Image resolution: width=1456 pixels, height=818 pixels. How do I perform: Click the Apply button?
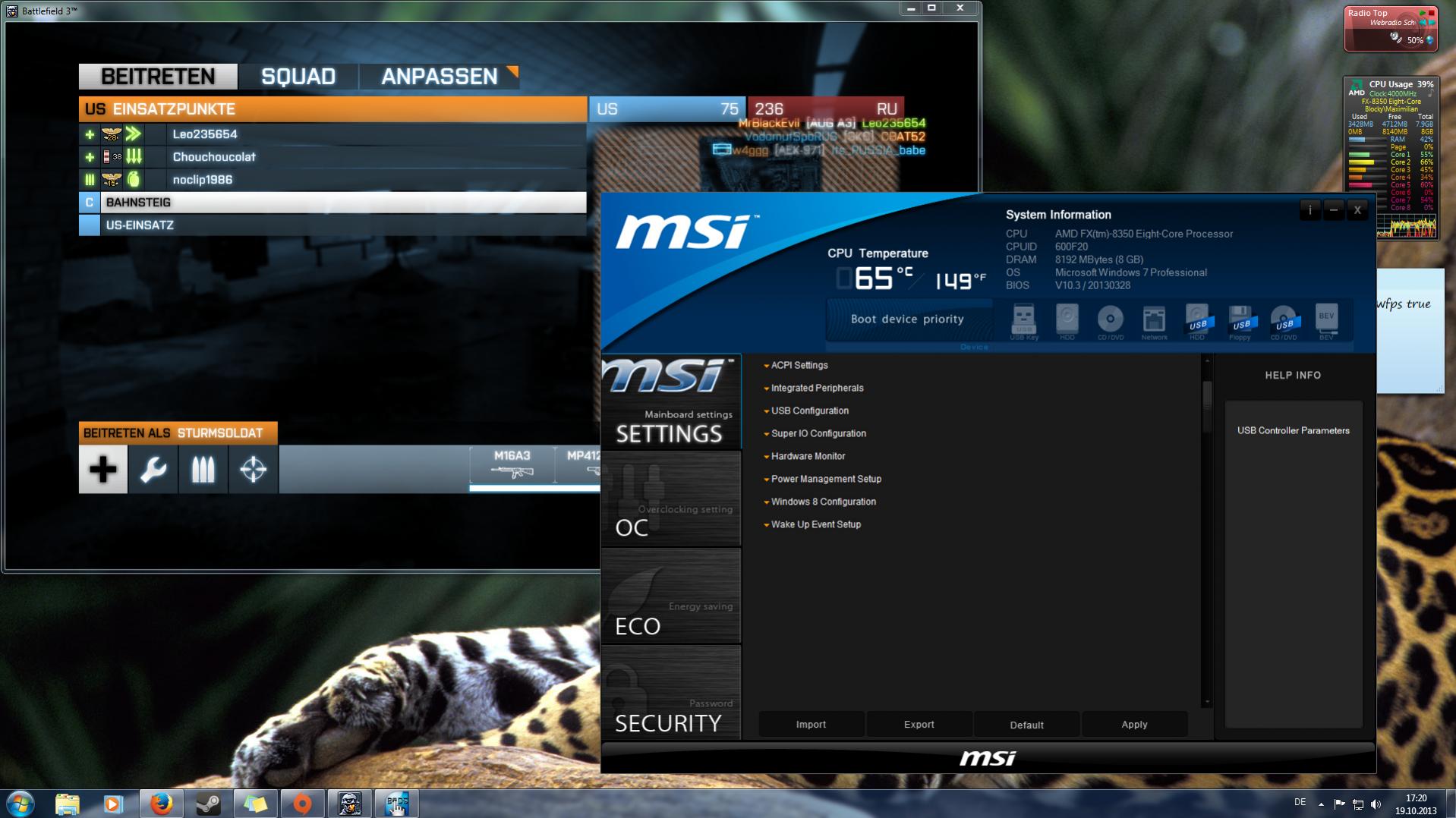tap(1134, 725)
